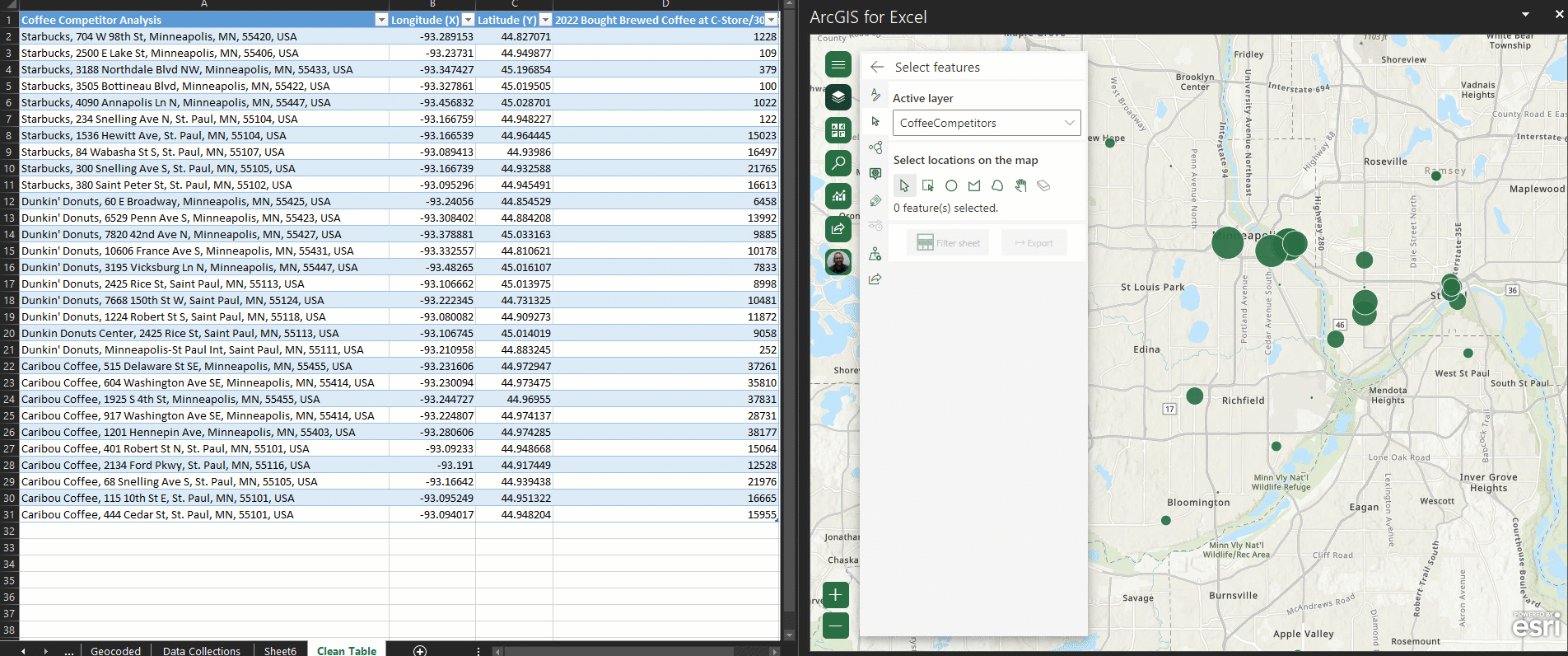The width and height of the screenshot is (1568, 656).
Task: Open the Select features arrow tab
Action: click(x=875, y=121)
